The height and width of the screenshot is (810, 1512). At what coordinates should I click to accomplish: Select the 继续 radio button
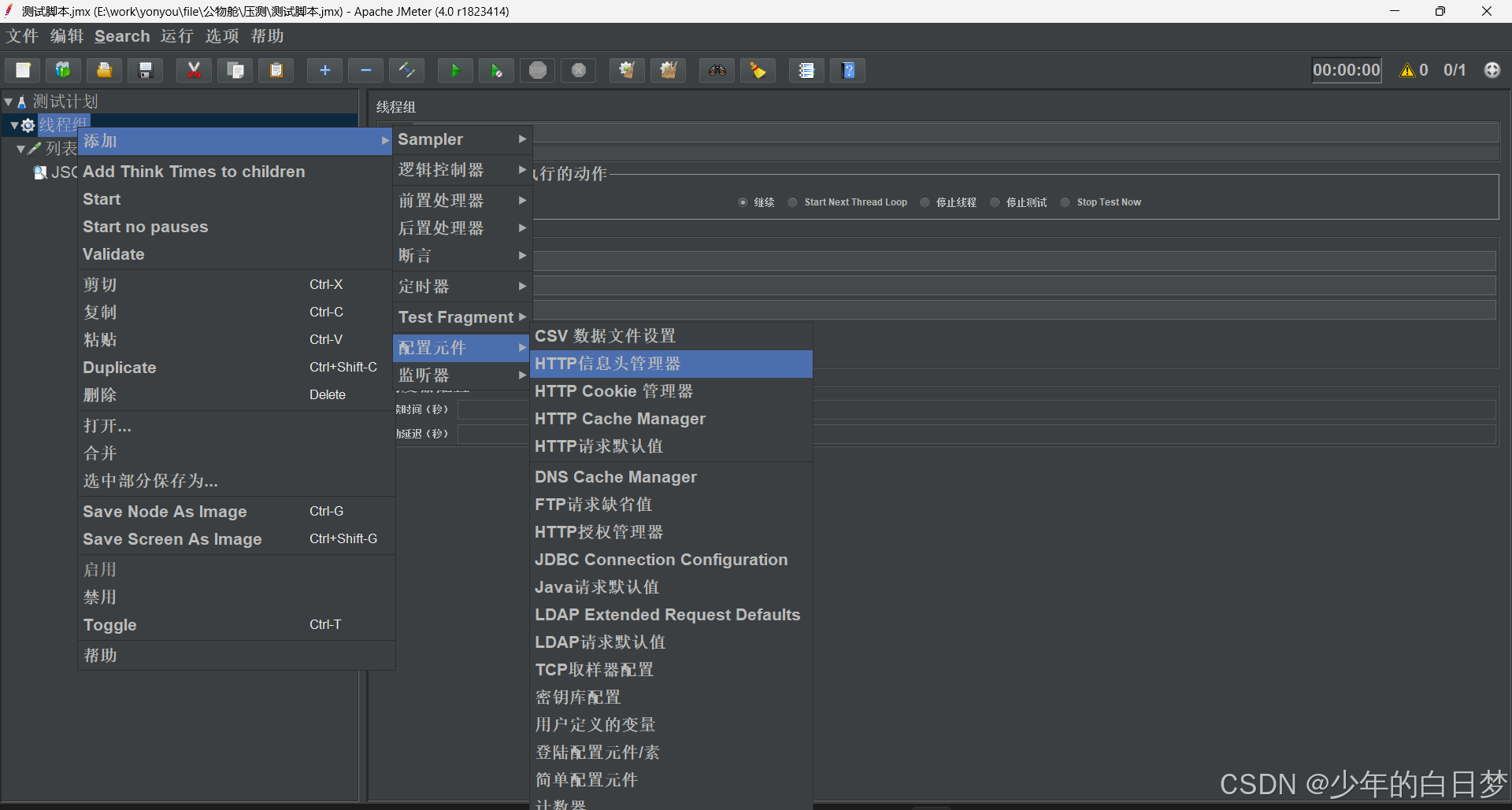(743, 202)
